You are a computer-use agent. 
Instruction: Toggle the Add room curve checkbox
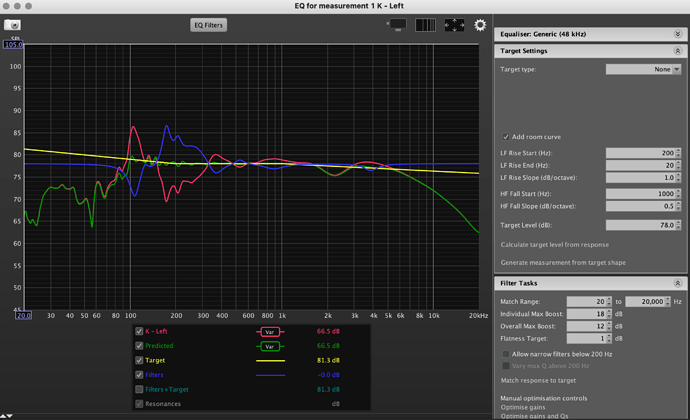point(506,137)
